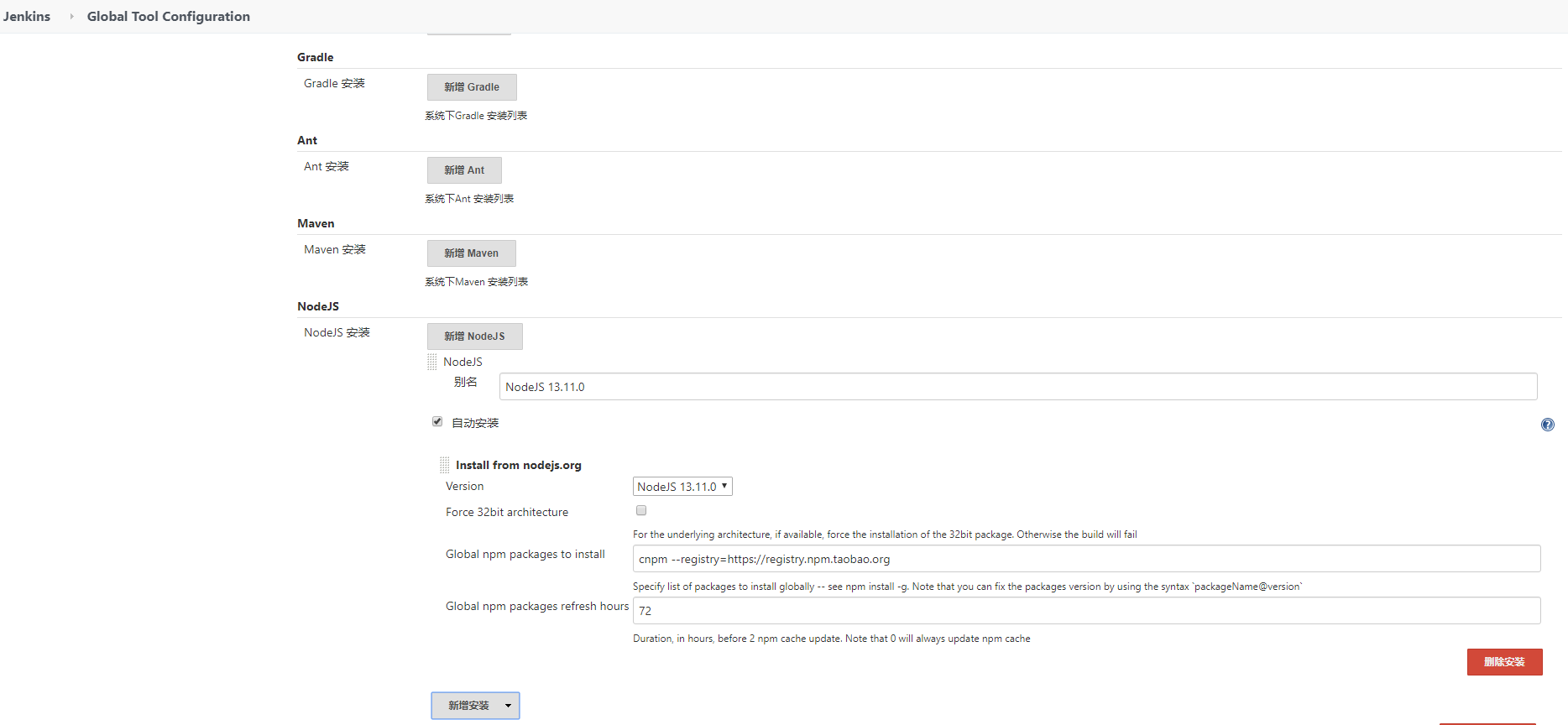Click the breadcrumb arrow after Jenkins

(71, 16)
